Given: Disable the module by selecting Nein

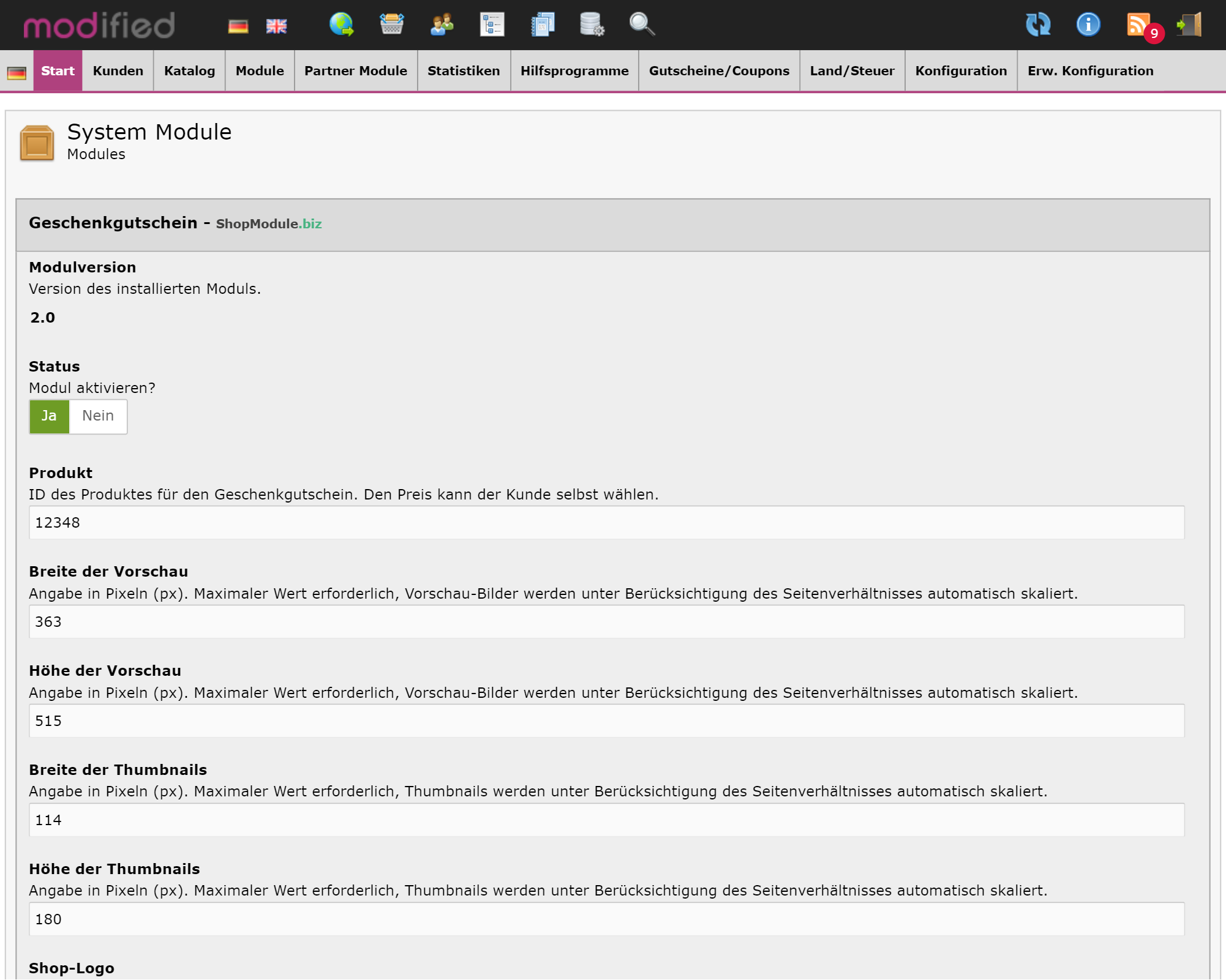Looking at the screenshot, I should point(97,416).
